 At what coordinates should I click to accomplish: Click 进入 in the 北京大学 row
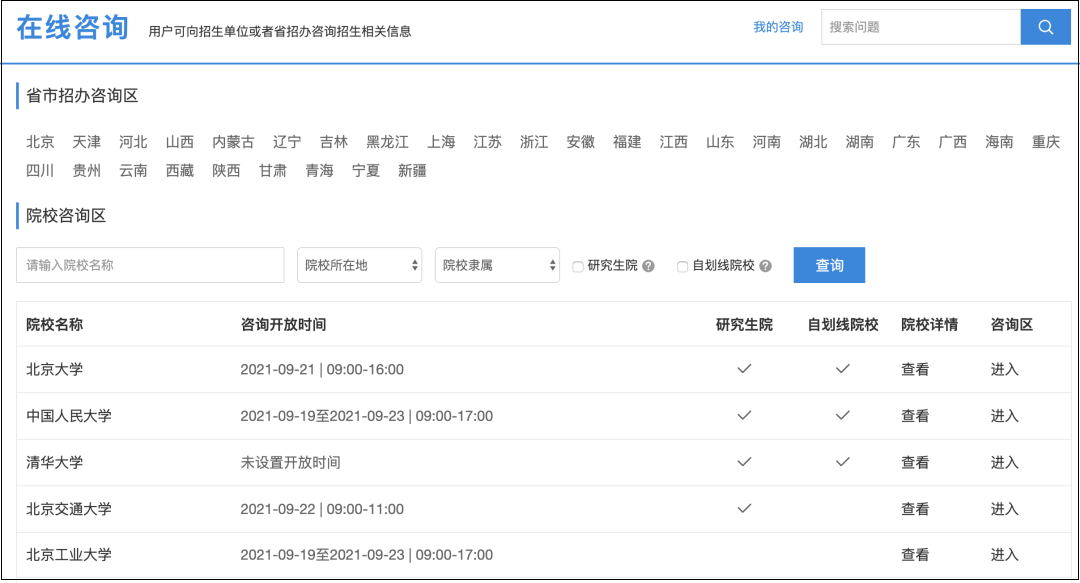(1004, 369)
